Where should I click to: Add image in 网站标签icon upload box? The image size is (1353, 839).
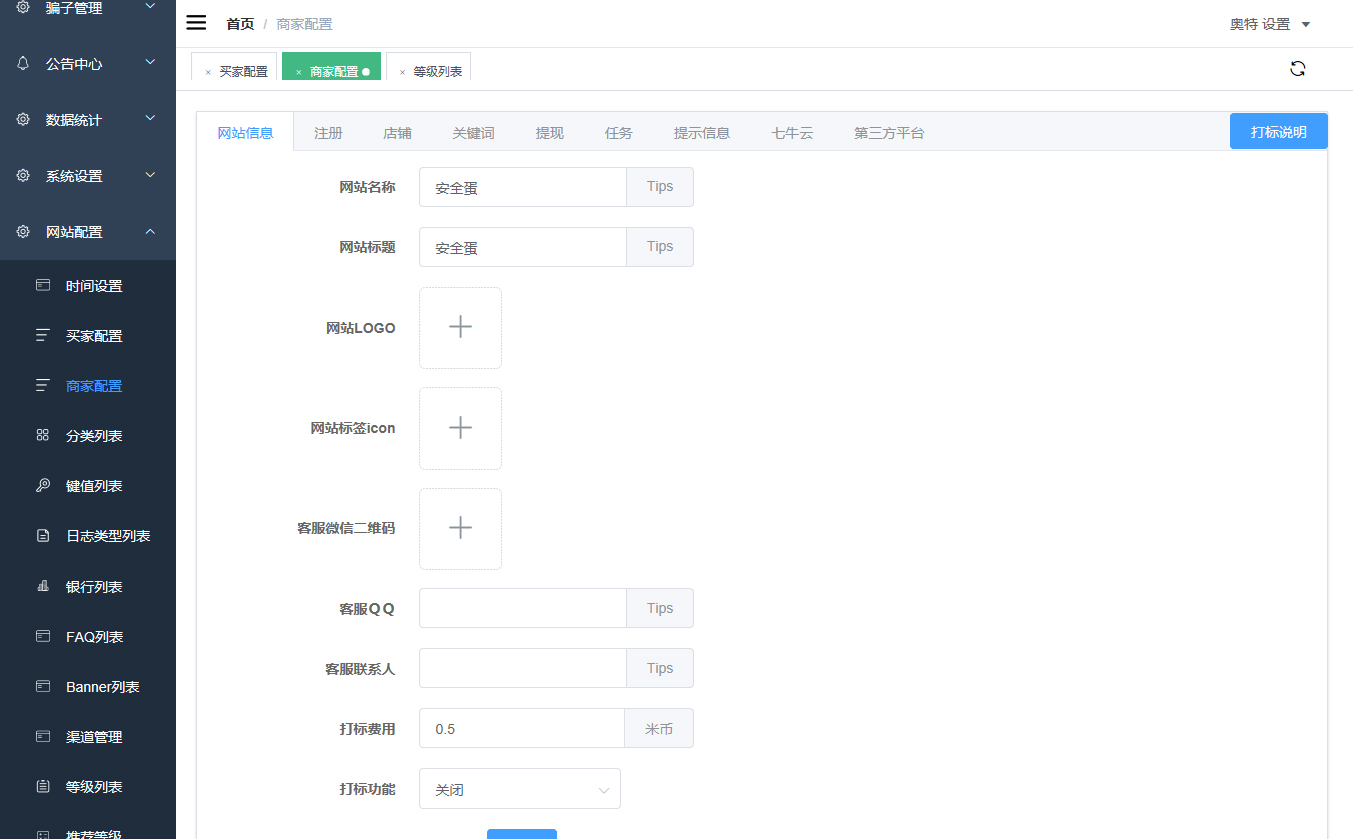460,428
